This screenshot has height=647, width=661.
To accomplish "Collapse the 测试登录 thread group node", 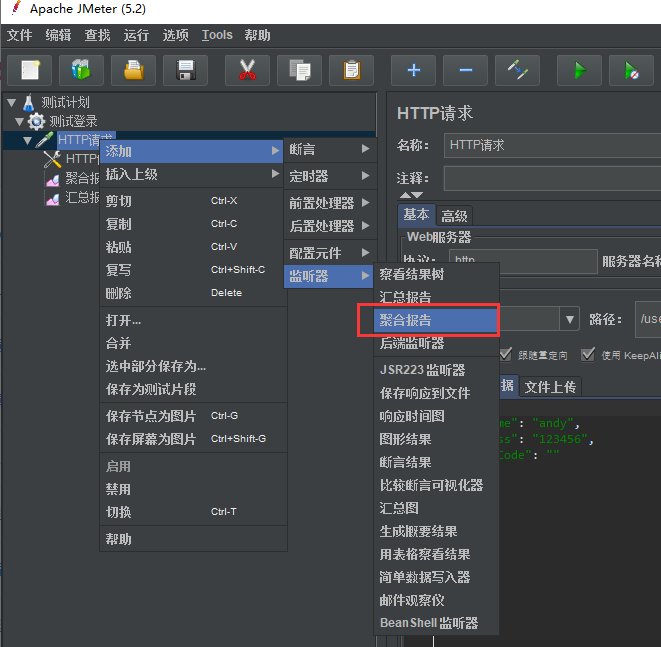I will [x=20, y=121].
